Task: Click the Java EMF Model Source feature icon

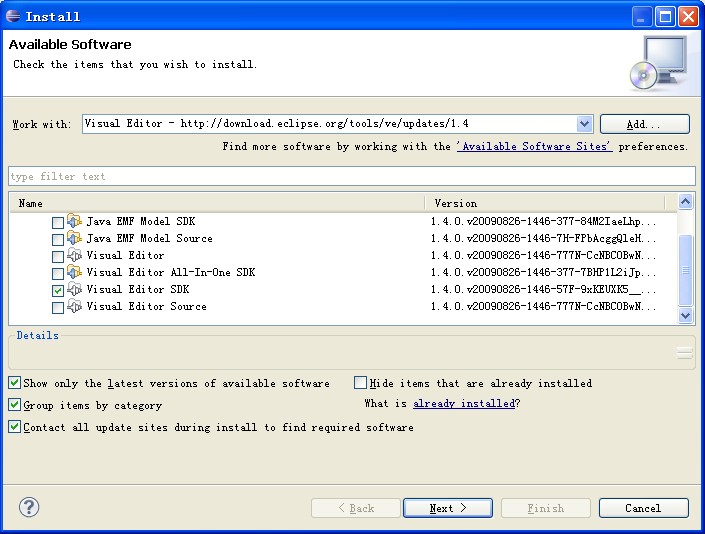Action: [74, 238]
